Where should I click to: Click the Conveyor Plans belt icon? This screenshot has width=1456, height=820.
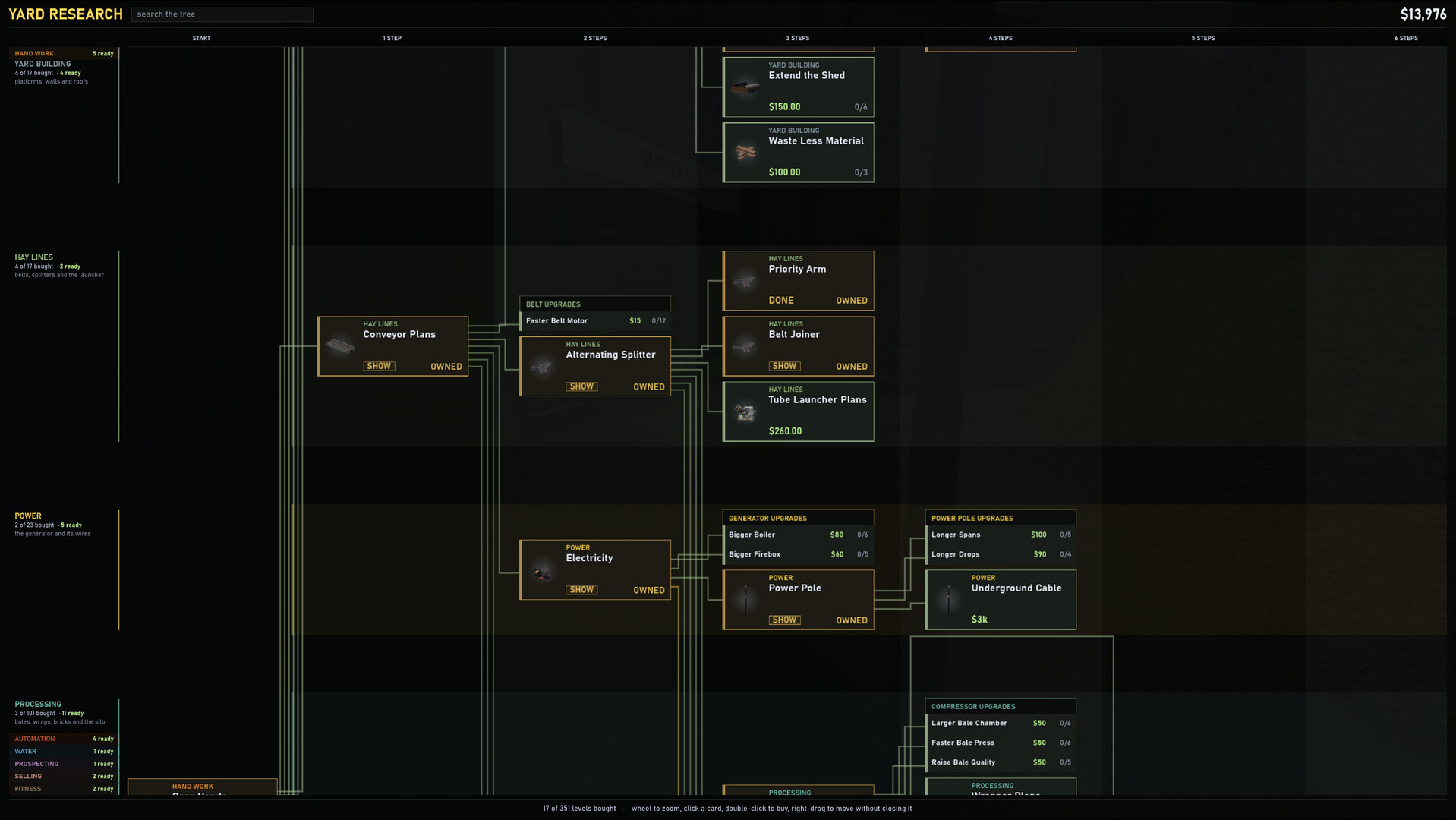pos(340,346)
